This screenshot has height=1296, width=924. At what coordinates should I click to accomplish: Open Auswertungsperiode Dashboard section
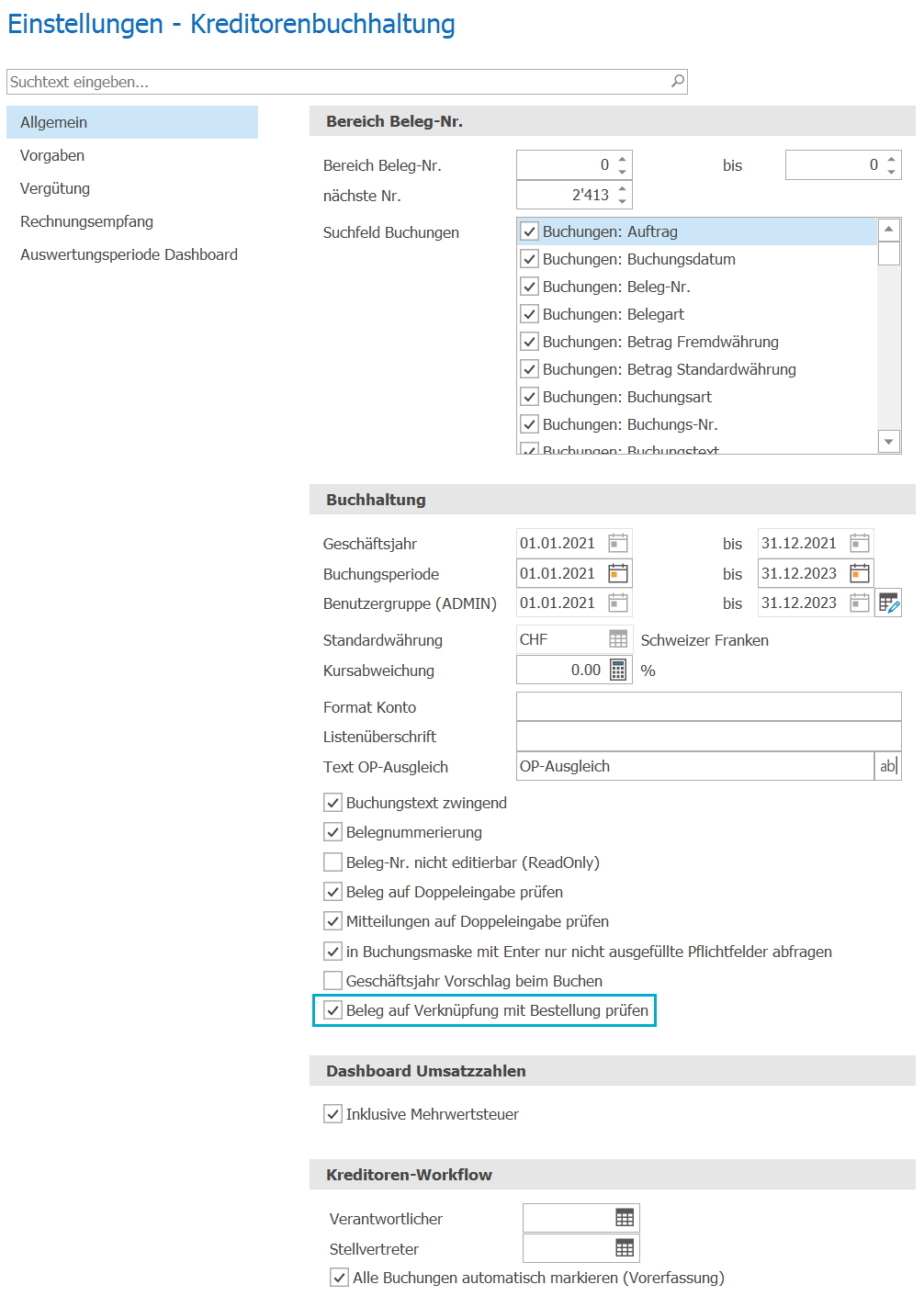[x=132, y=254]
